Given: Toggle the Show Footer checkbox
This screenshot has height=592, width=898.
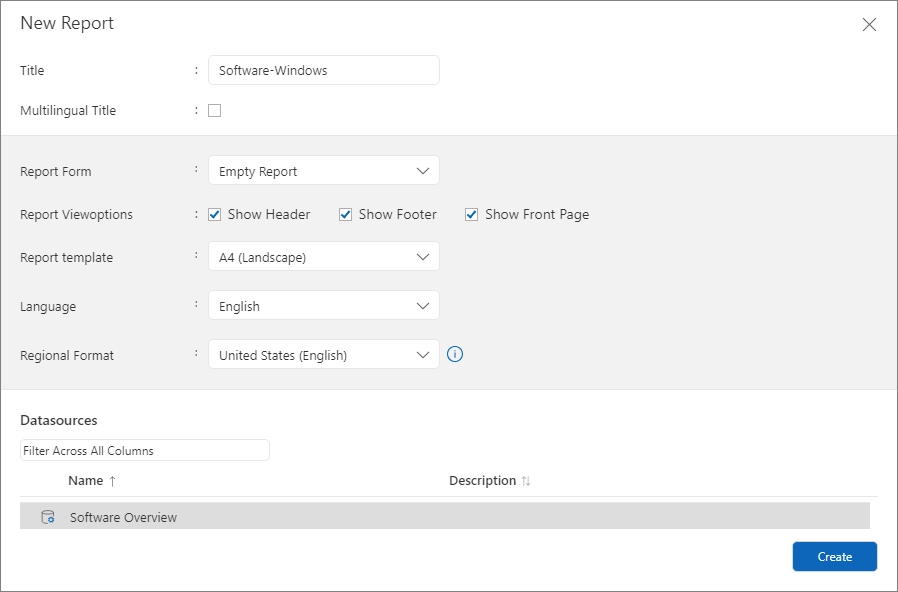Looking at the screenshot, I should tap(345, 214).
